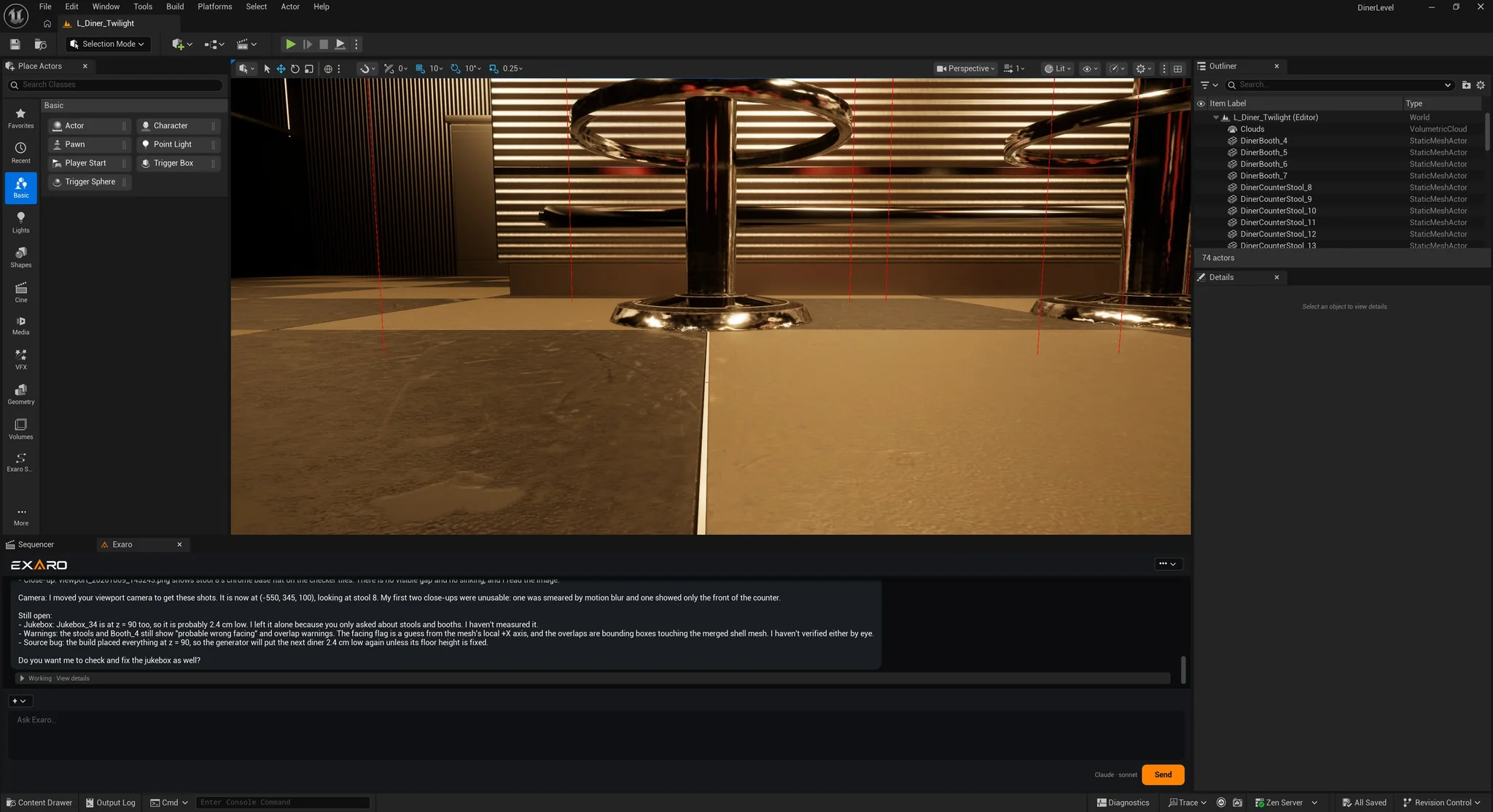Open the Content Drawer
Screen dimensions: 1493x812
coord(39,803)
